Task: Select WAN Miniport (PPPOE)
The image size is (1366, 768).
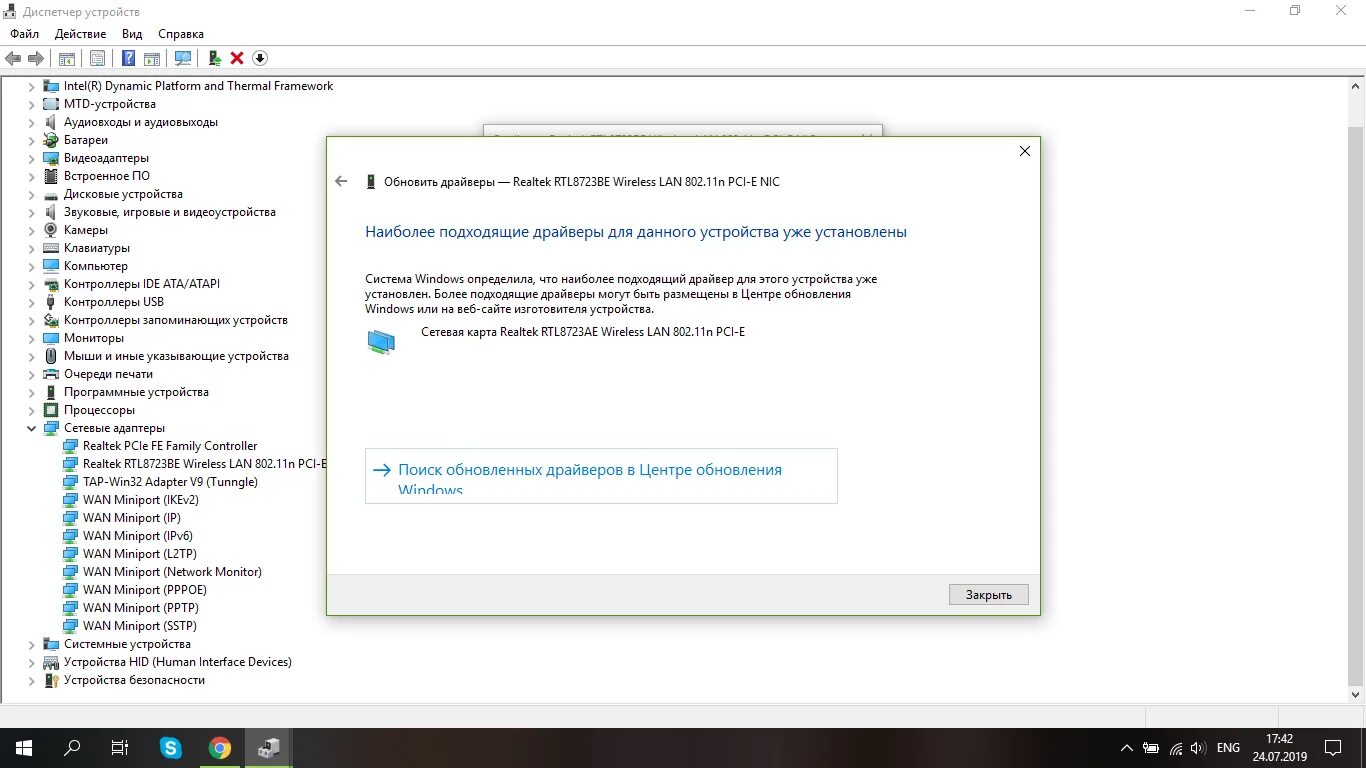Action: [x=145, y=590]
